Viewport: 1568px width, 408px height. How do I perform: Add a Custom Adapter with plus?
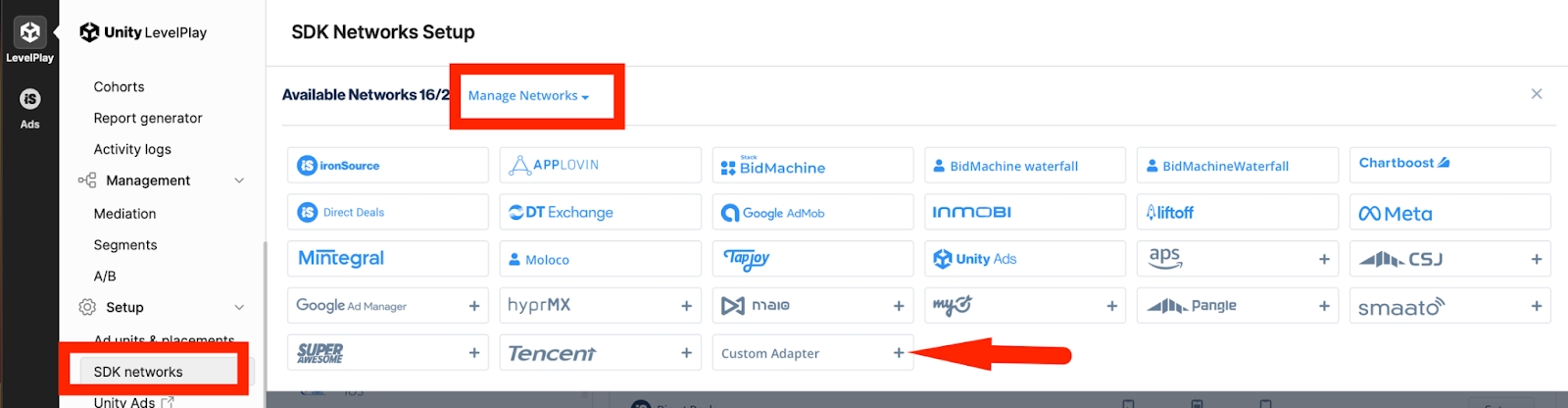899,353
